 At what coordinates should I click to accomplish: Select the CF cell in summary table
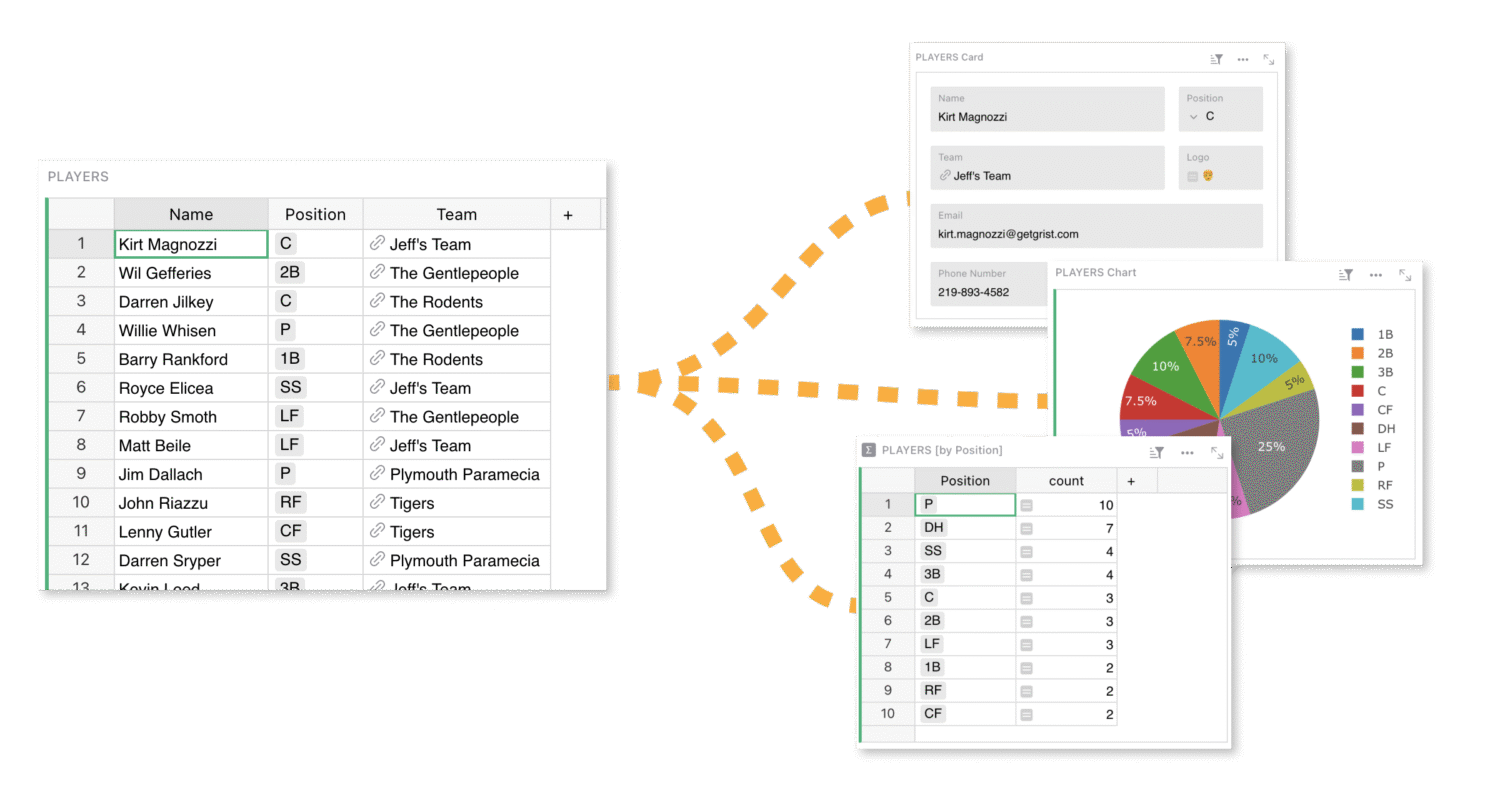tap(965, 713)
